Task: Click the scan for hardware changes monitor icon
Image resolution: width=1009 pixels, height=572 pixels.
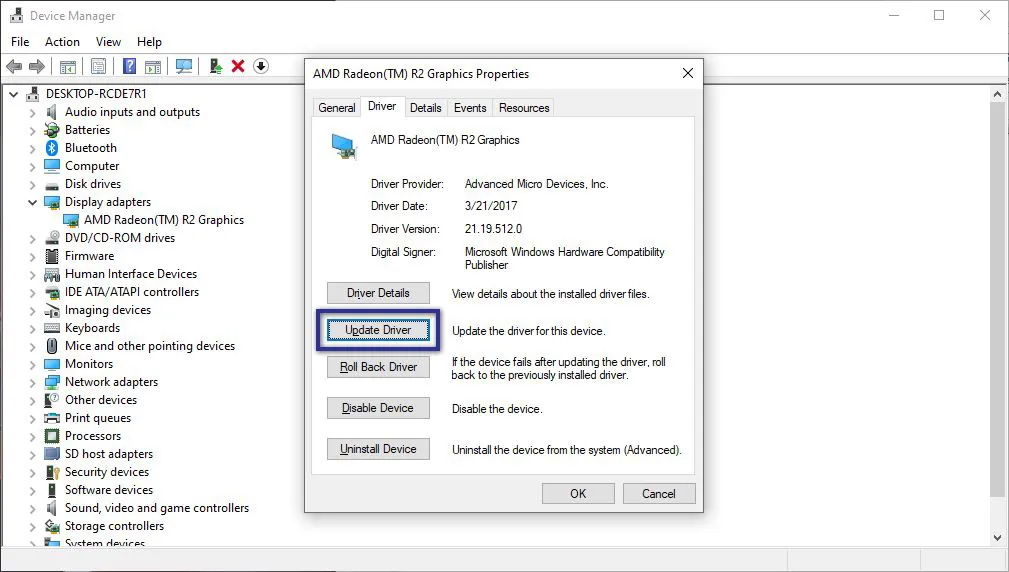Action: point(184,66)
